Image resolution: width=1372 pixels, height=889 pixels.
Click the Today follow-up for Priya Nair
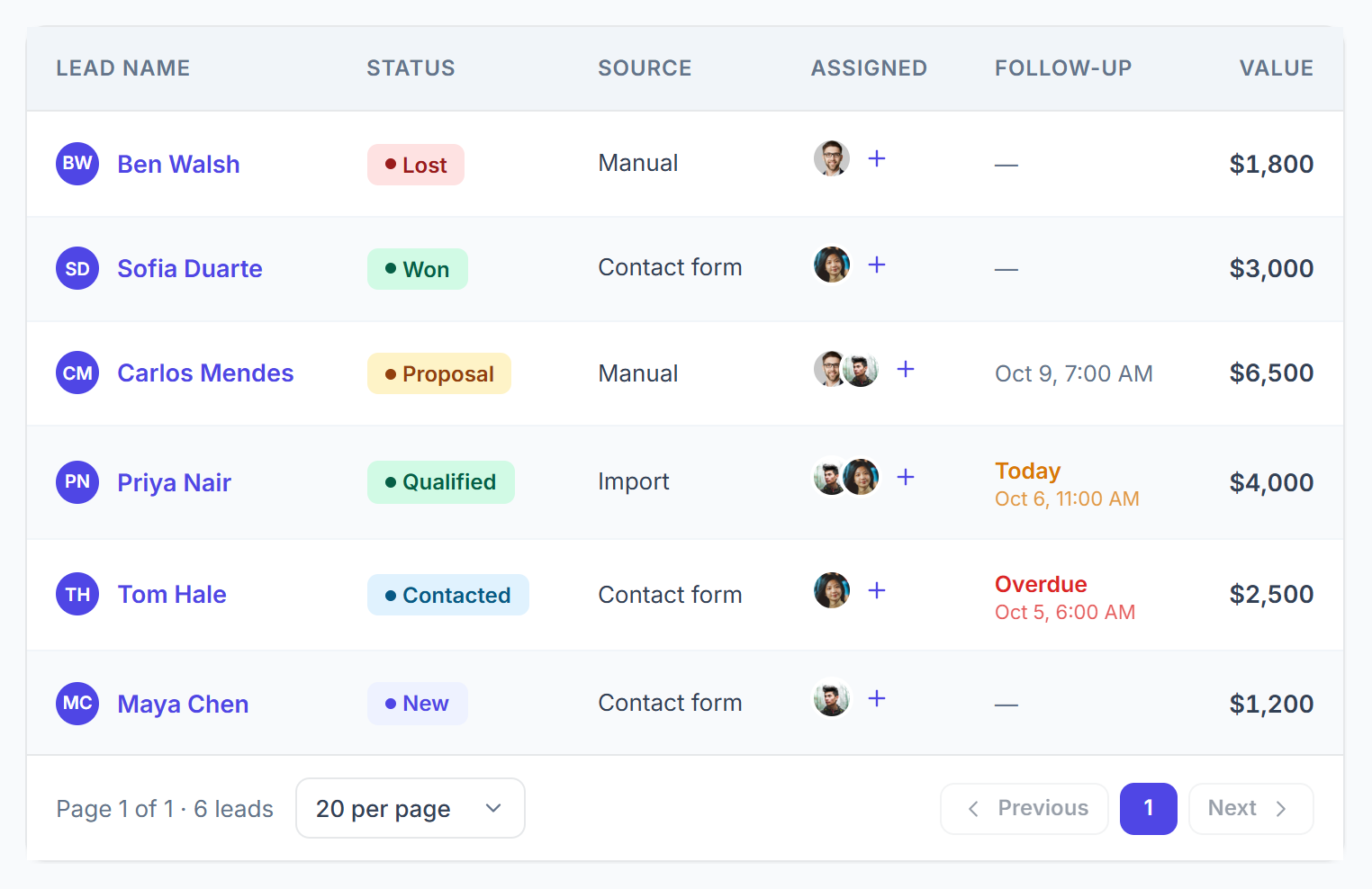tap(1067, 484)
